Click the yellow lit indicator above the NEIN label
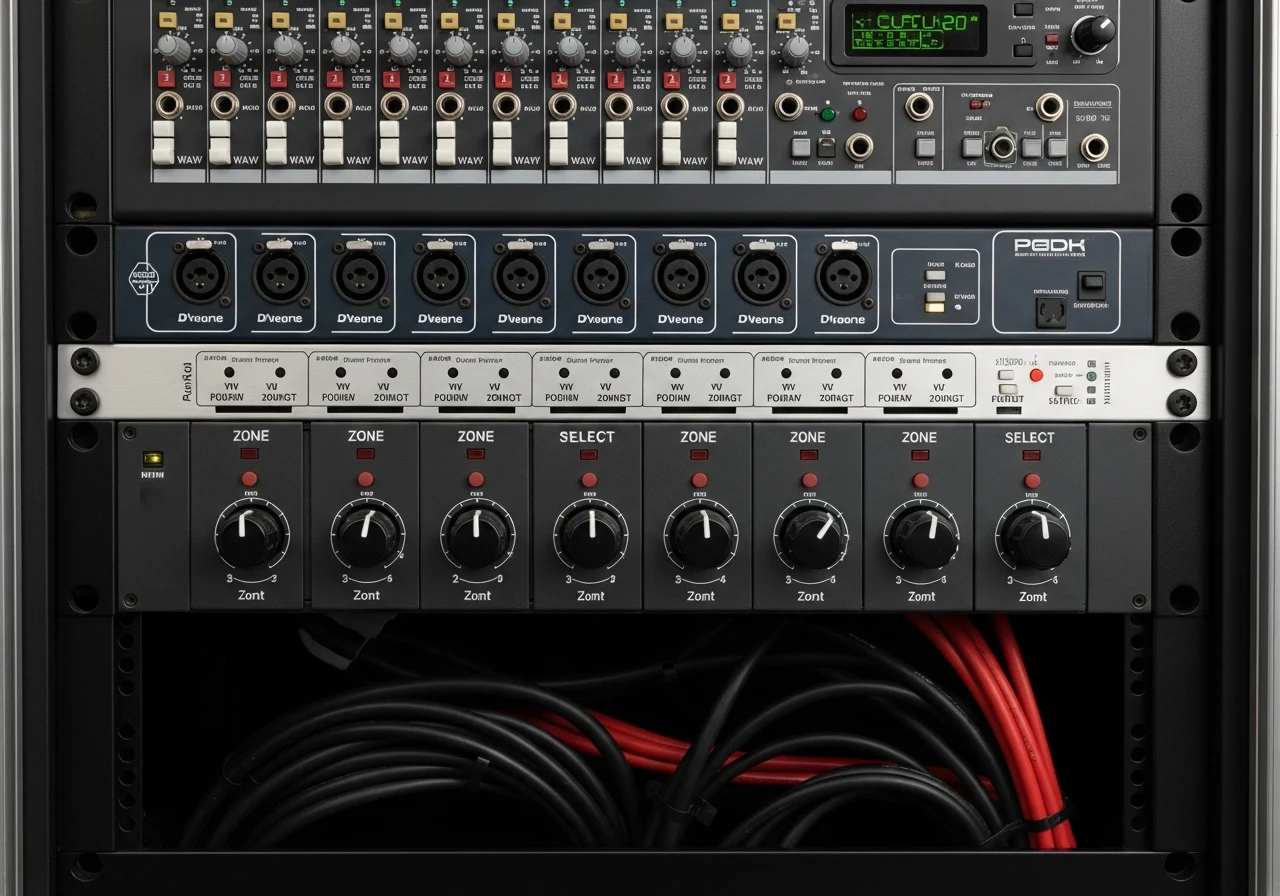The image size is (1280, 896). (153, 459)
